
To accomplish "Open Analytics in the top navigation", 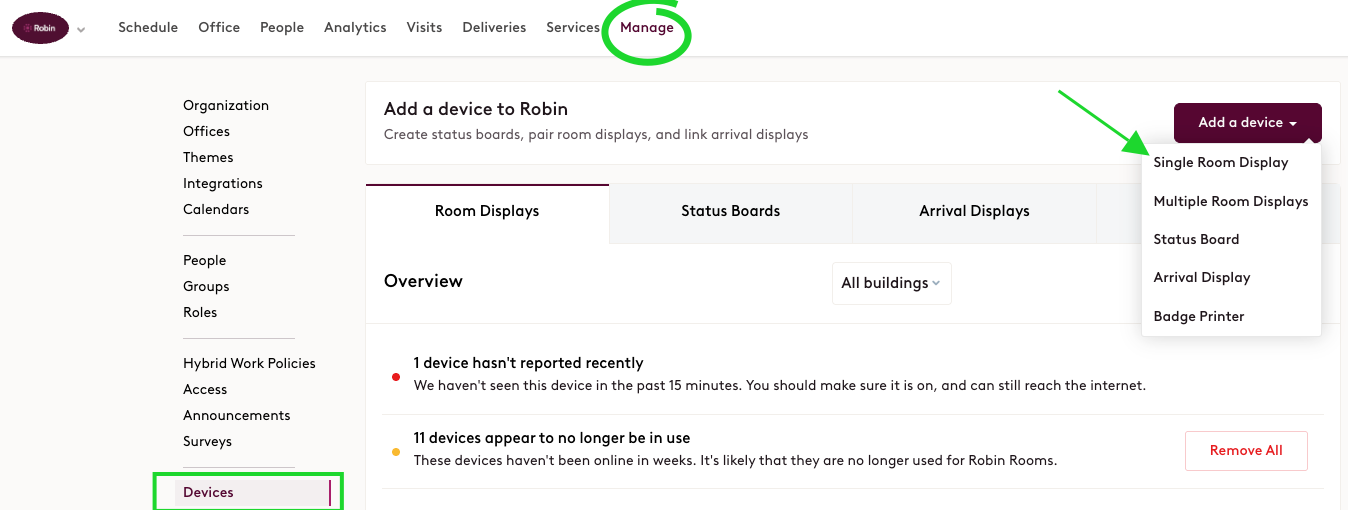I will [x=355, y=27].
